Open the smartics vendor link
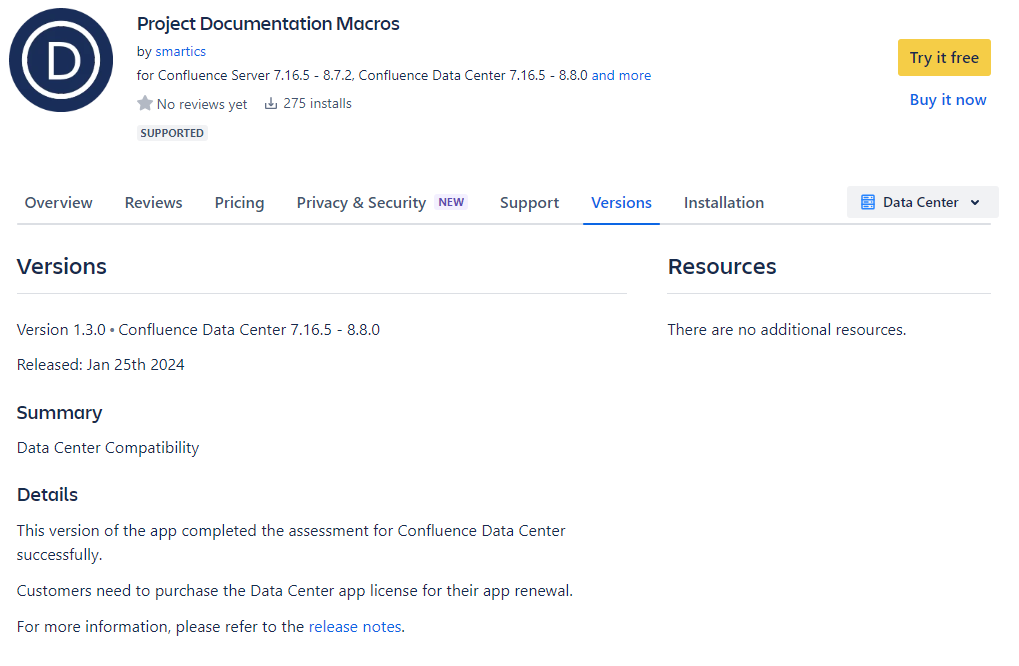 [180, 51]
